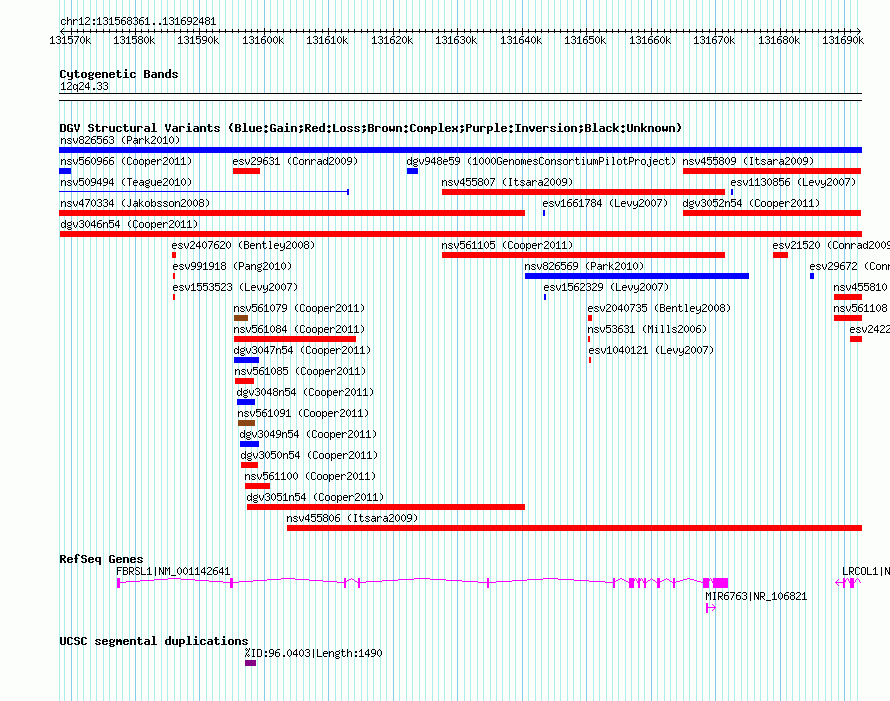Image resolution: width=890 pixels, height=701 pixels.
Task: Select the dgv3047n54 (Cooper2011) label
Action: click(302, 350)
